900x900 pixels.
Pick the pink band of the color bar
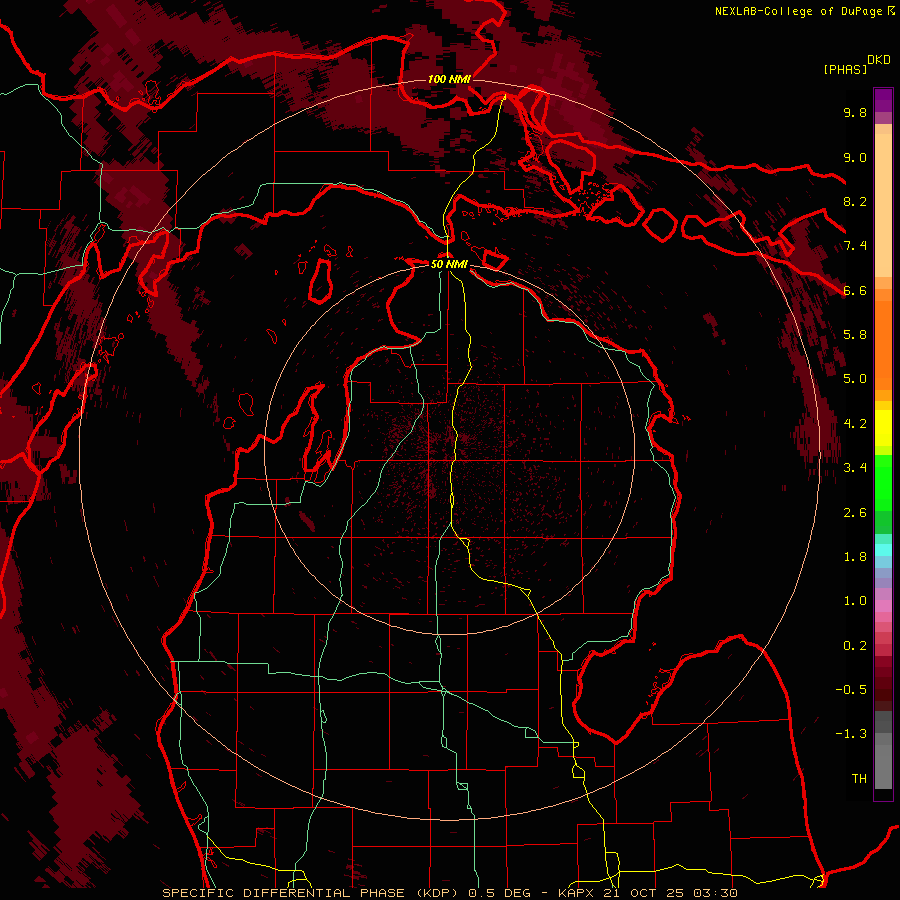883,606
